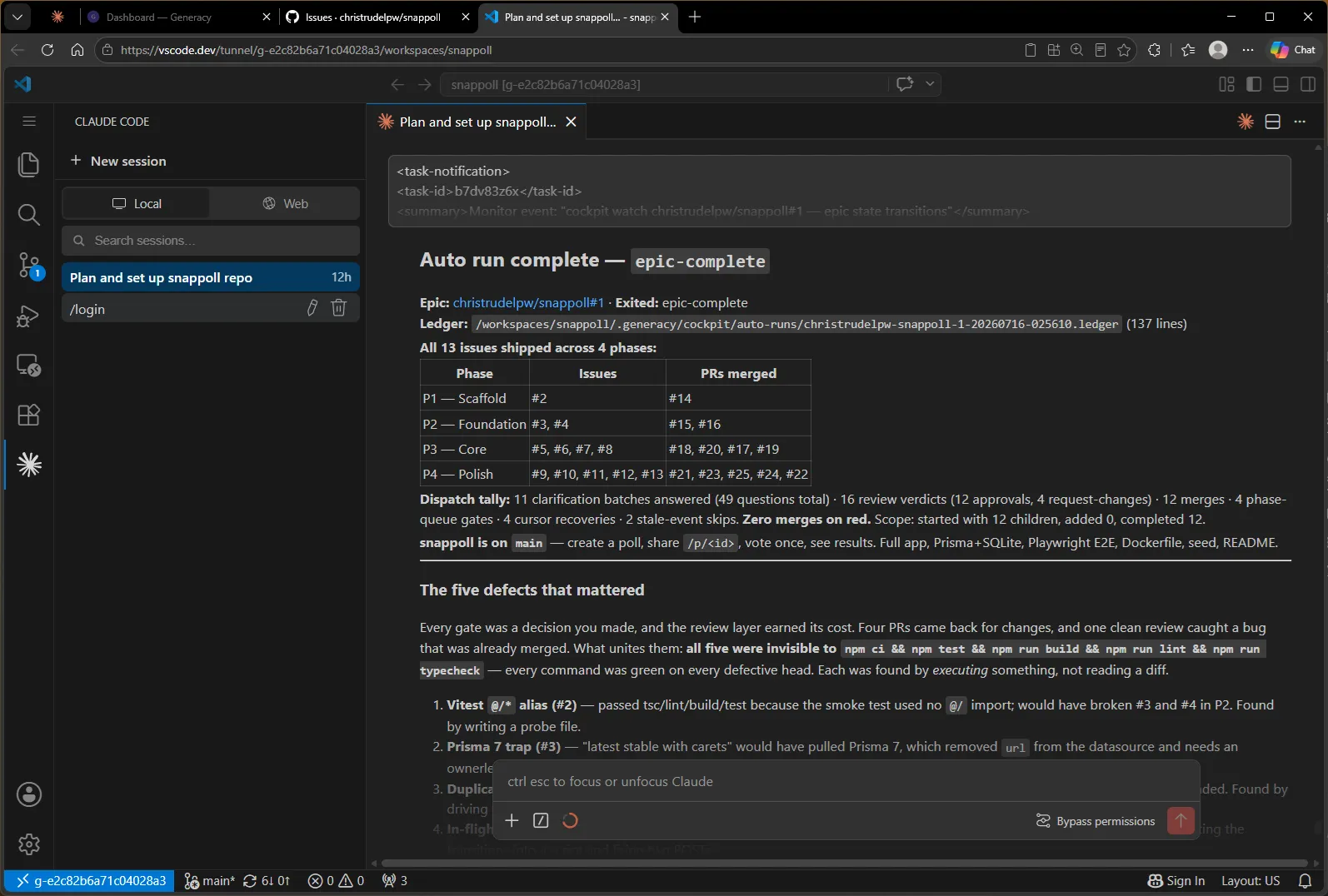Screen dimensions: 1328x896
Task: Open christrudelpw/snappoll#1 epic link
Action: tap(528, 302)
